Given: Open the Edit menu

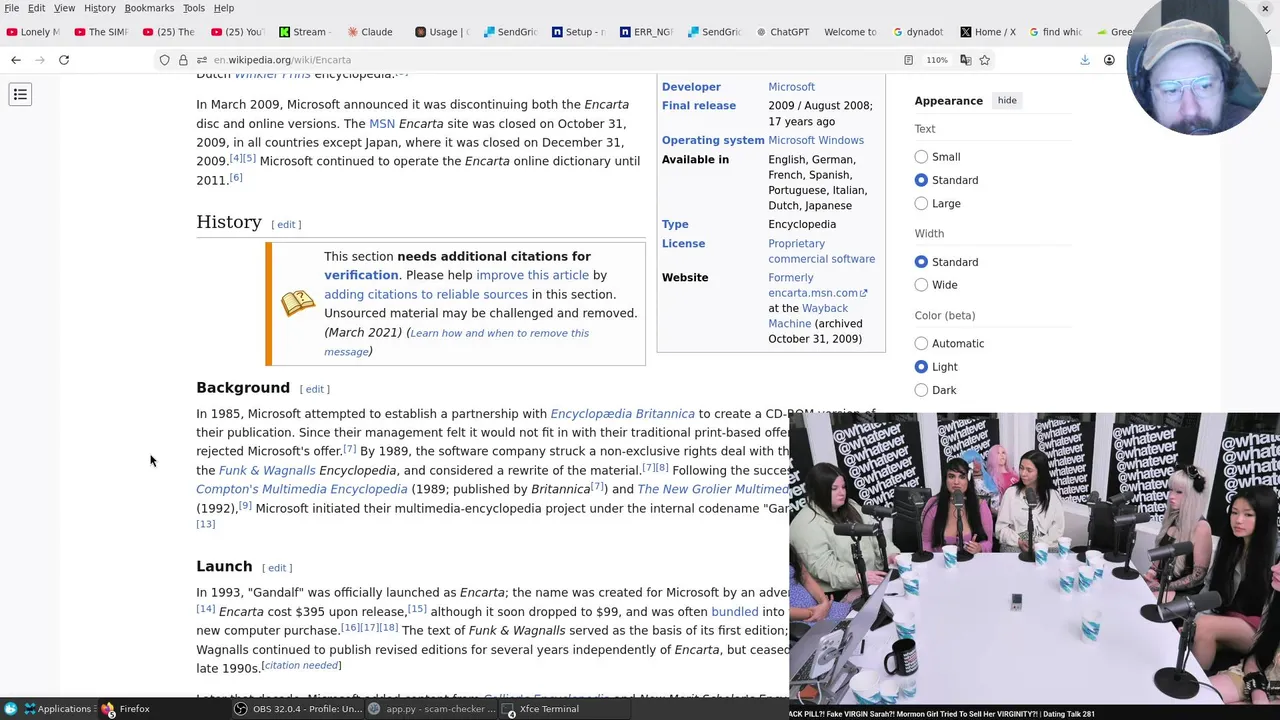Looking at the screenshot, I should coord(36,8).
